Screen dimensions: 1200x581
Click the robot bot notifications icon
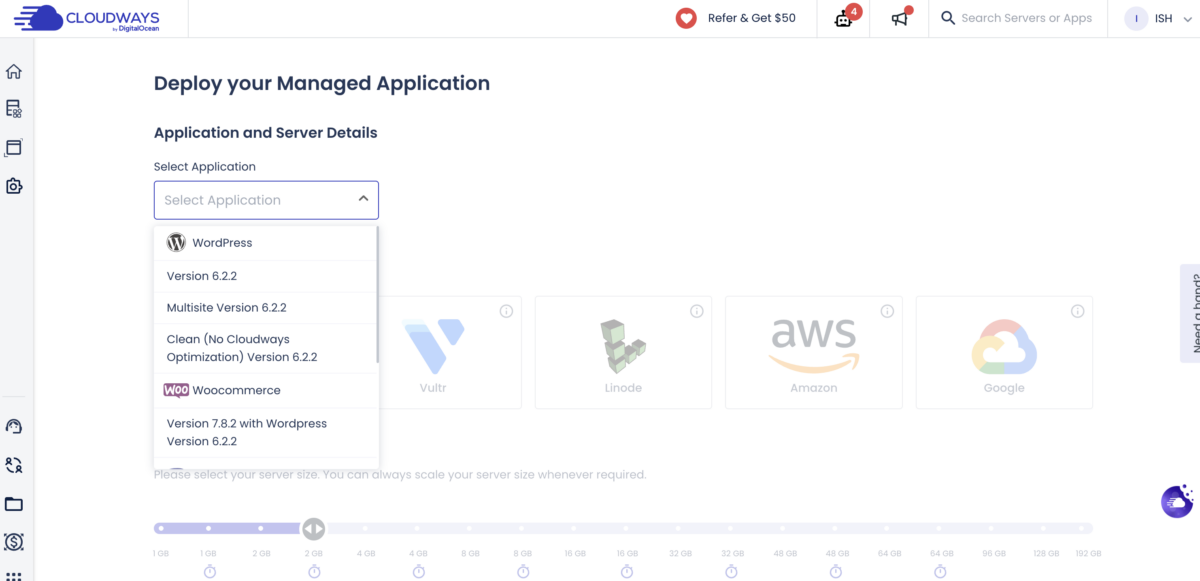847,18
